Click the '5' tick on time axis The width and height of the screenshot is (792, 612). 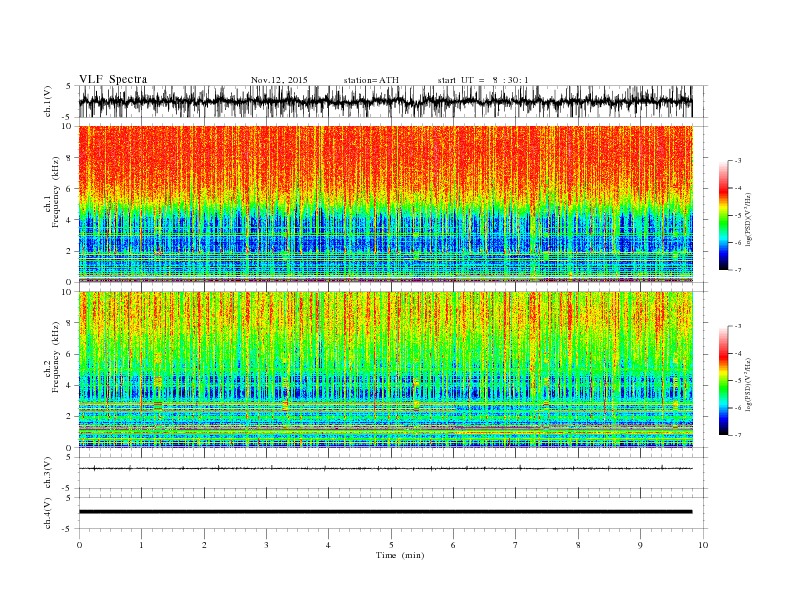click(391, 545)
